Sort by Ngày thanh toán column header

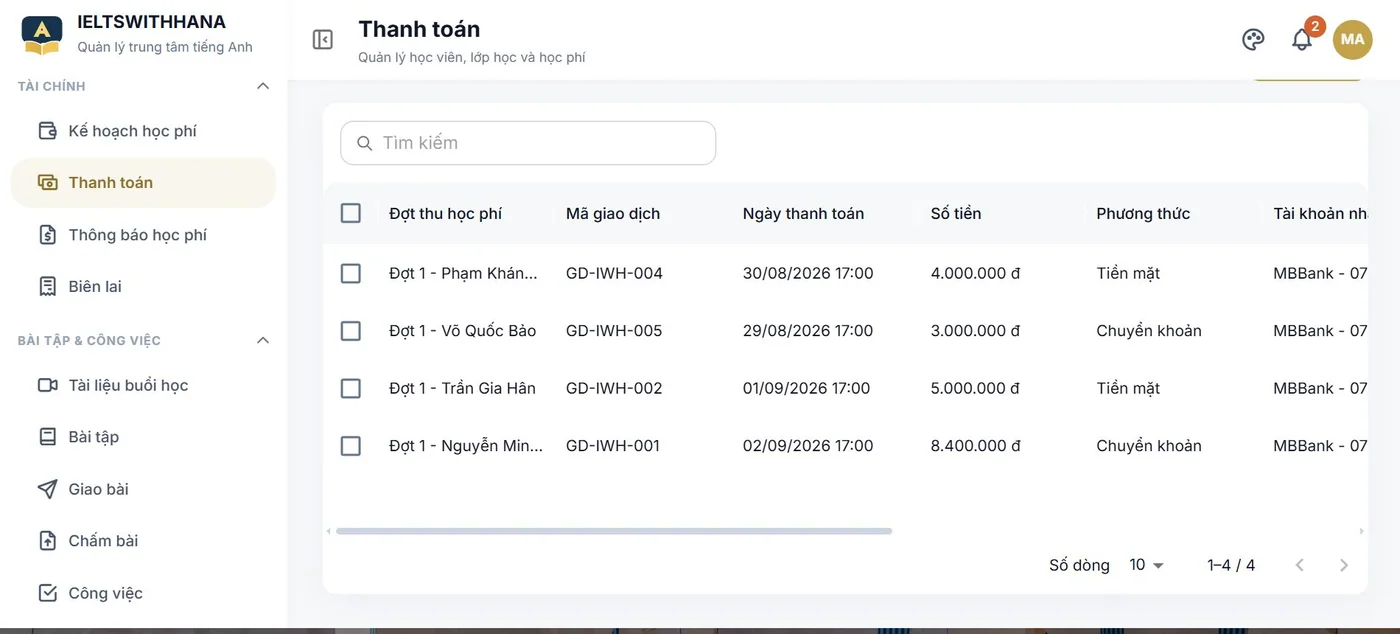coord(803,213)
